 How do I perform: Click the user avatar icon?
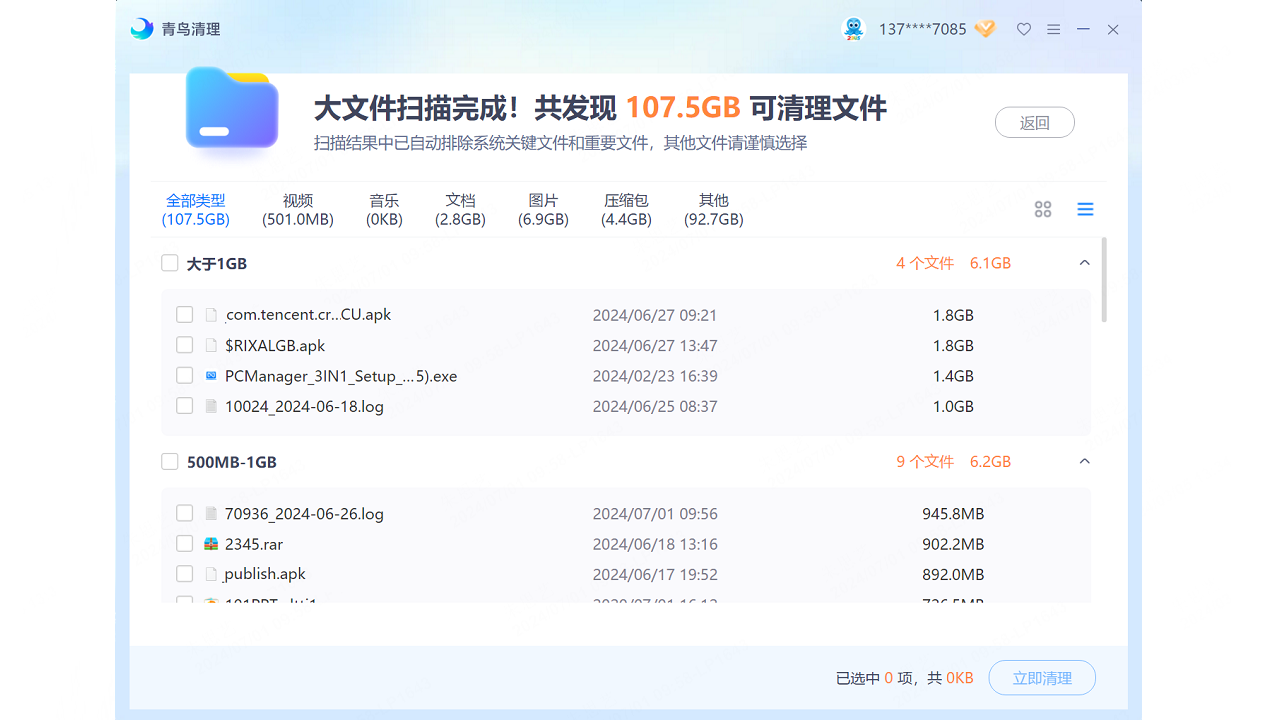point(853,29)
